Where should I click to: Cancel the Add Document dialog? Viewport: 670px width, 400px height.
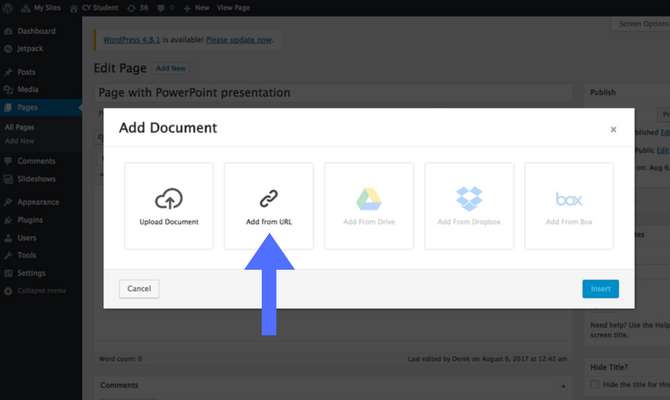coord(139,289)
